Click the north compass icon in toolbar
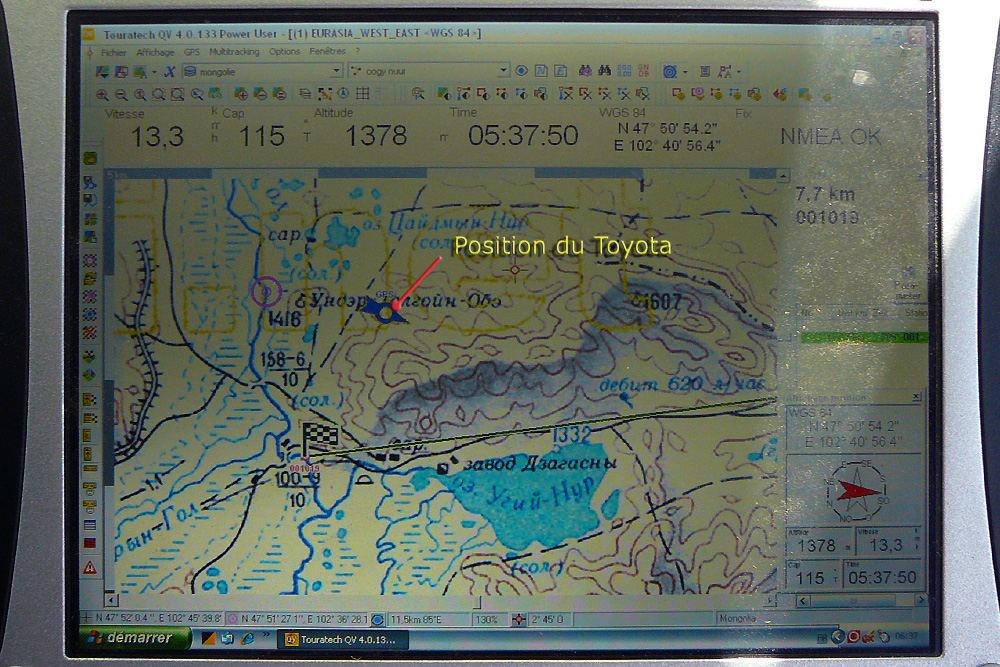Viewport: 1000px width, 667px height. (344, 94)
